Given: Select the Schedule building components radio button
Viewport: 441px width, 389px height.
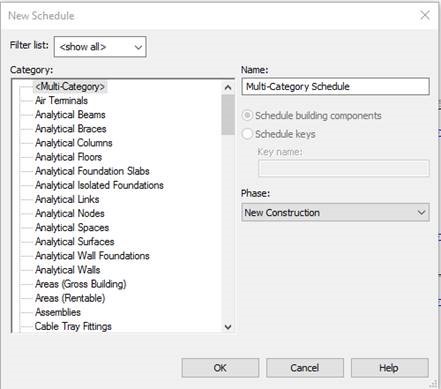Looking at the screenshot, I should click(x=247, y=116).
